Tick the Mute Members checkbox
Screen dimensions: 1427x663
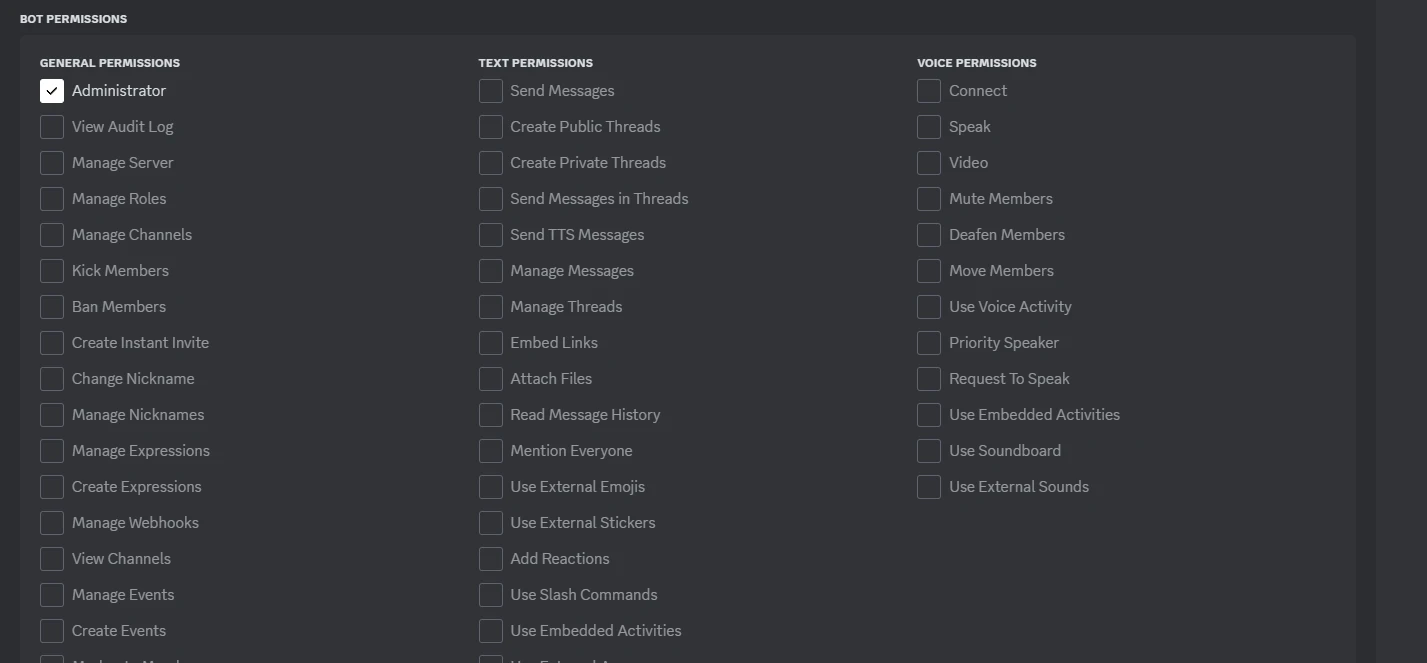pos(929,199)
